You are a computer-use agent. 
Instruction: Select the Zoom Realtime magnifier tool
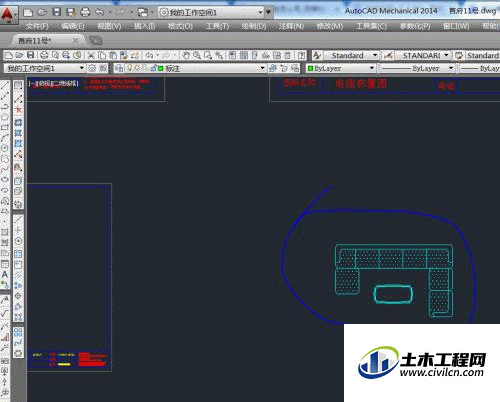tap(197, 55)
